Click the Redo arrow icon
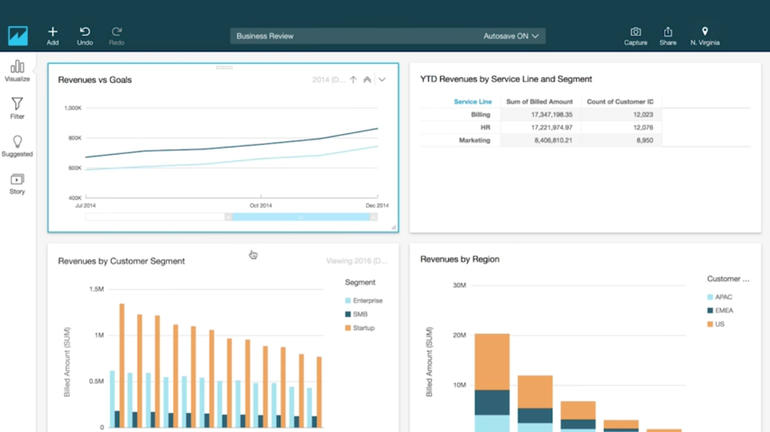The image size is (770, 432). tap(117, 33)
